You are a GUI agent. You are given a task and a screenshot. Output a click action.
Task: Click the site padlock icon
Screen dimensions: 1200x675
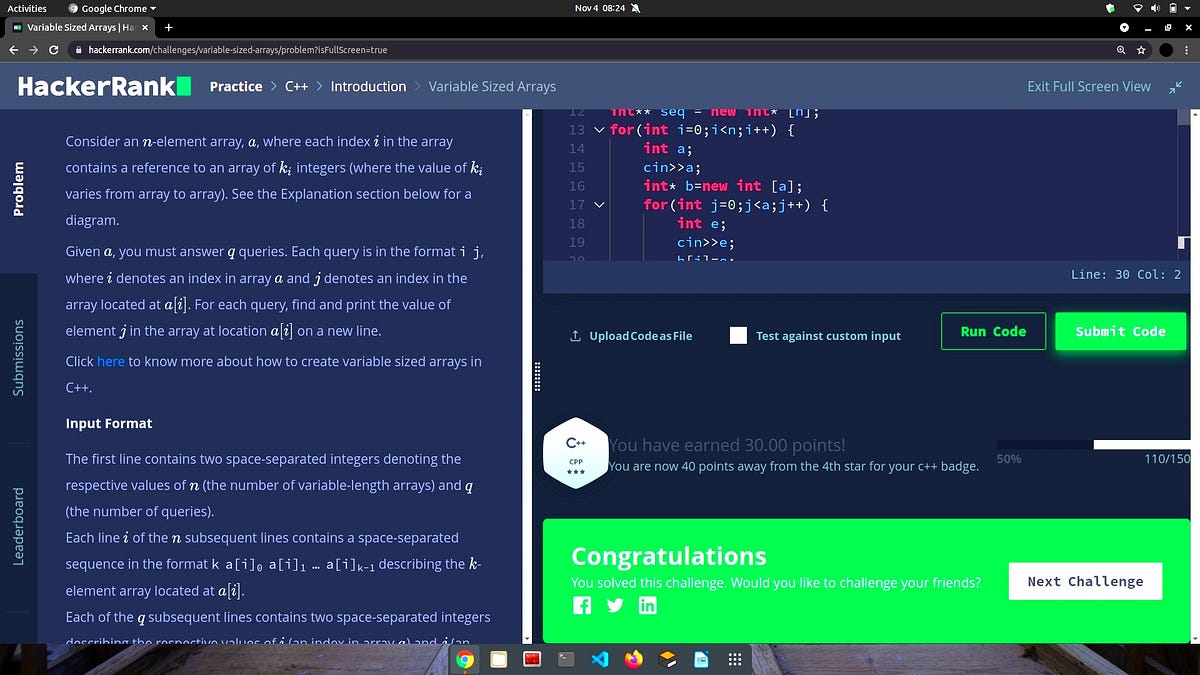click(x=79, y=49)
